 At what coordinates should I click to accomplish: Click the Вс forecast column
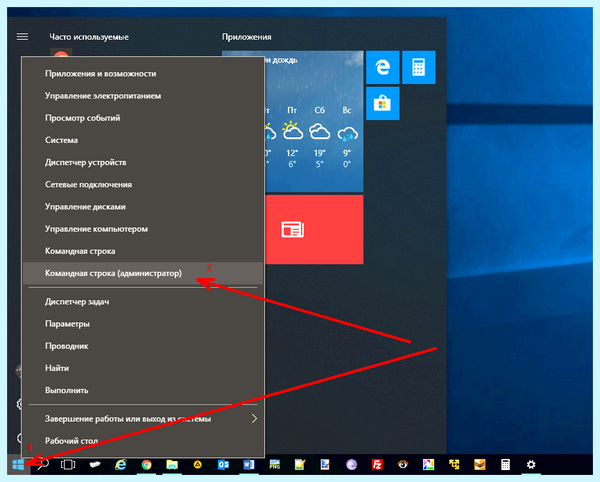click(x=347, y=137)
